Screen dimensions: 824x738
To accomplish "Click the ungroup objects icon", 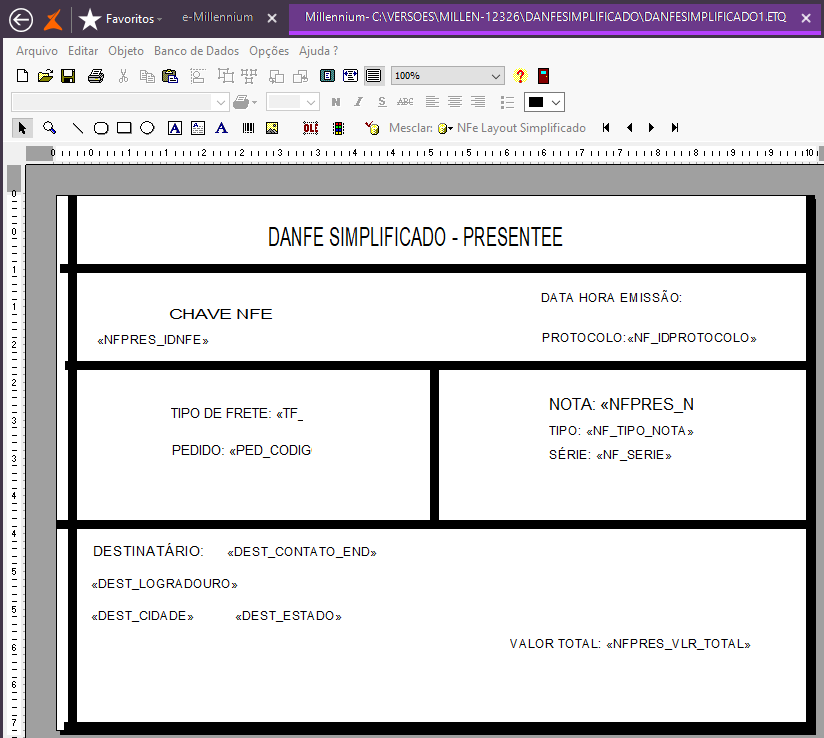I will coord(249,76).
